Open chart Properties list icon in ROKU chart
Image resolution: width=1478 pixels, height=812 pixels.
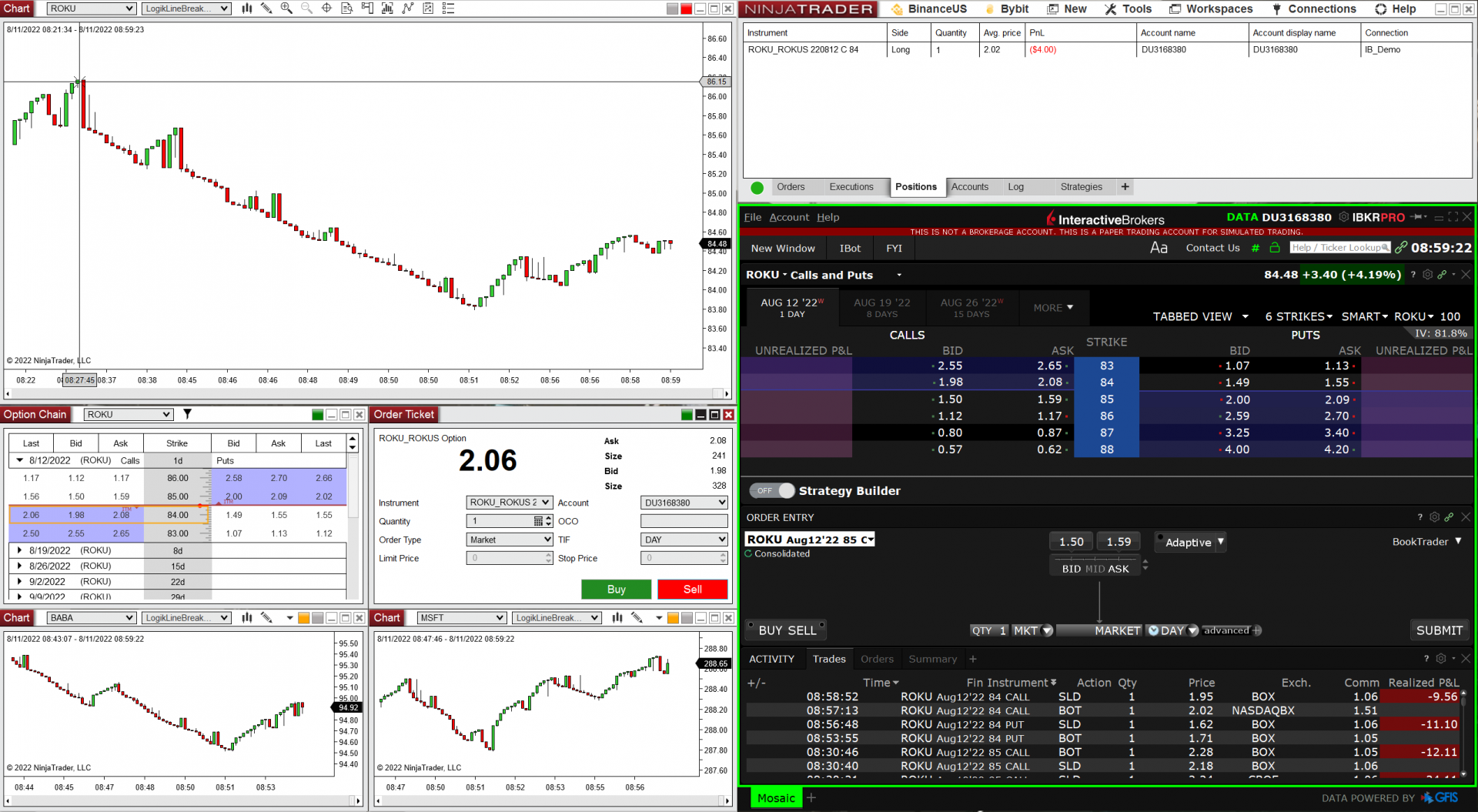[448, 8]
